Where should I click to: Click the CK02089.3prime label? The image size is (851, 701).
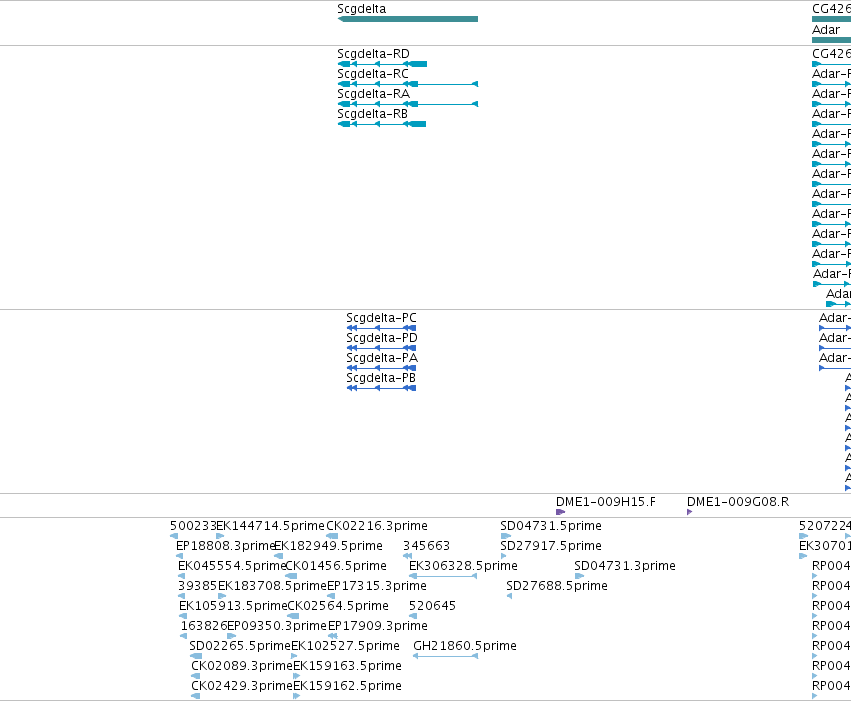[x=242, y=666]
